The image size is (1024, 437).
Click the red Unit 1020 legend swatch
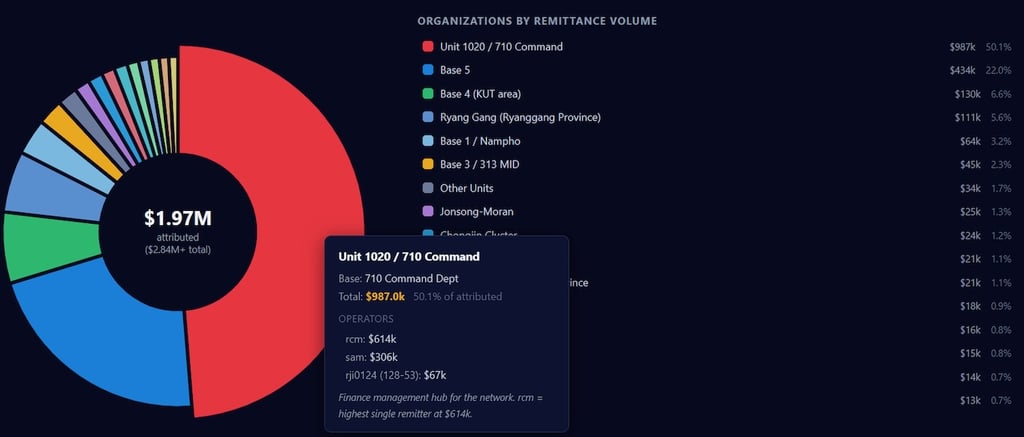[428, 46]
